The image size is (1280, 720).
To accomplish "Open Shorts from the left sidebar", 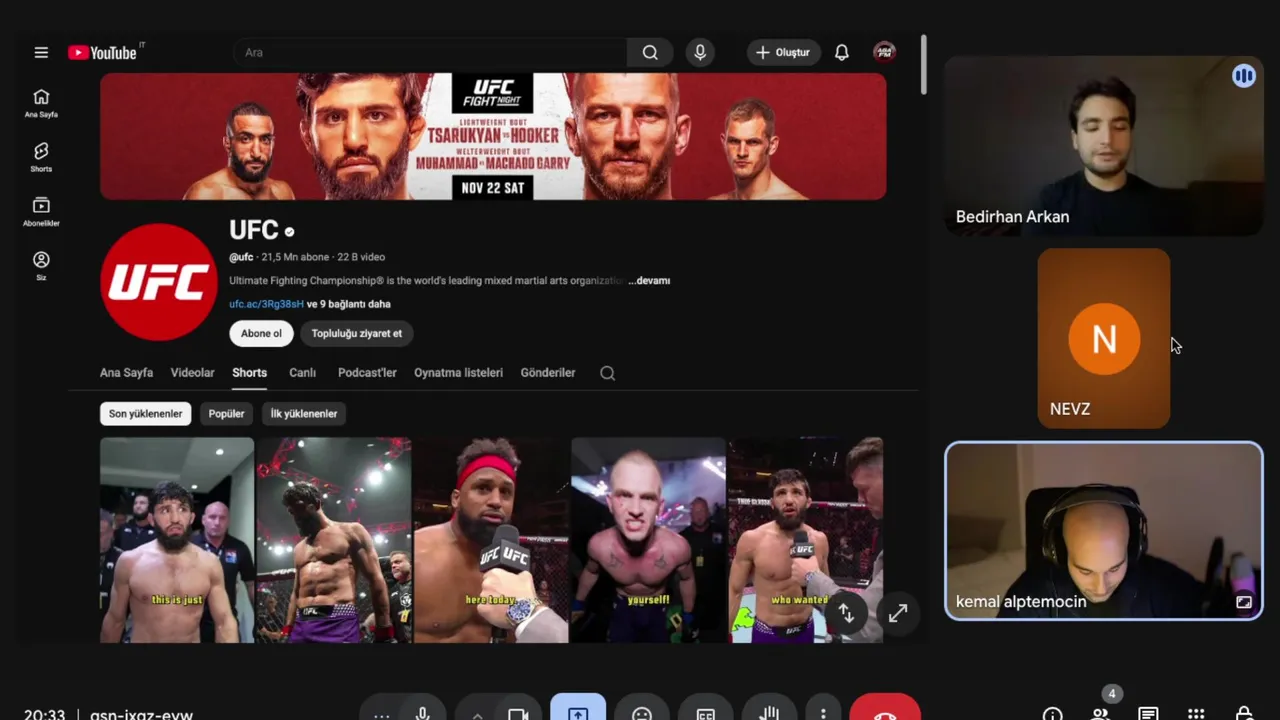I will [x=41, y=157].
